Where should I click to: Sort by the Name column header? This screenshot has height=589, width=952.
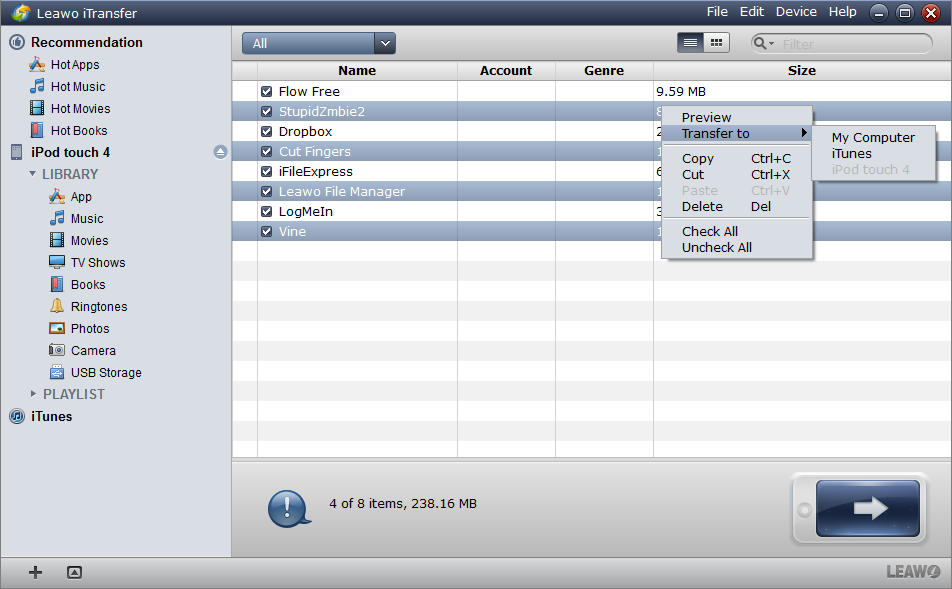(x=357, y=70)
